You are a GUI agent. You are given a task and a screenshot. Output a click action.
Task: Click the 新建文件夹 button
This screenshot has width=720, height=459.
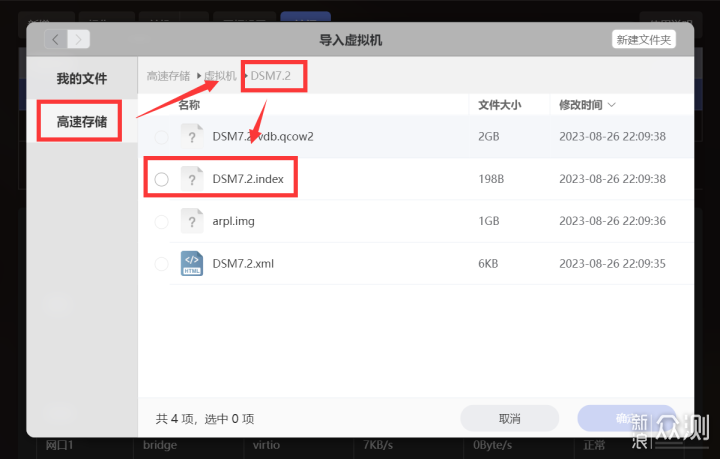643,39
